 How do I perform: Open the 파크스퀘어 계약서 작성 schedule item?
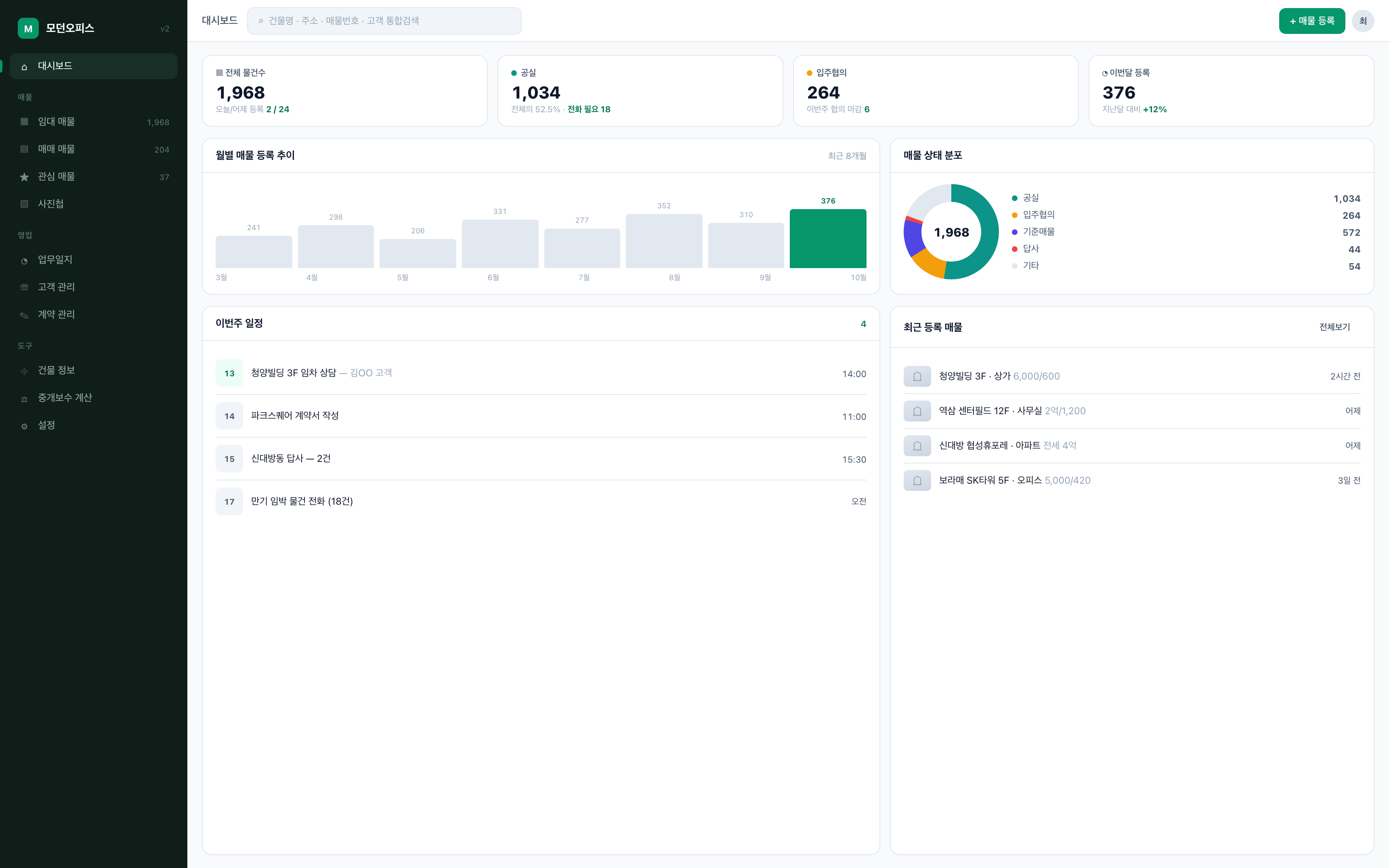(541, 415)
